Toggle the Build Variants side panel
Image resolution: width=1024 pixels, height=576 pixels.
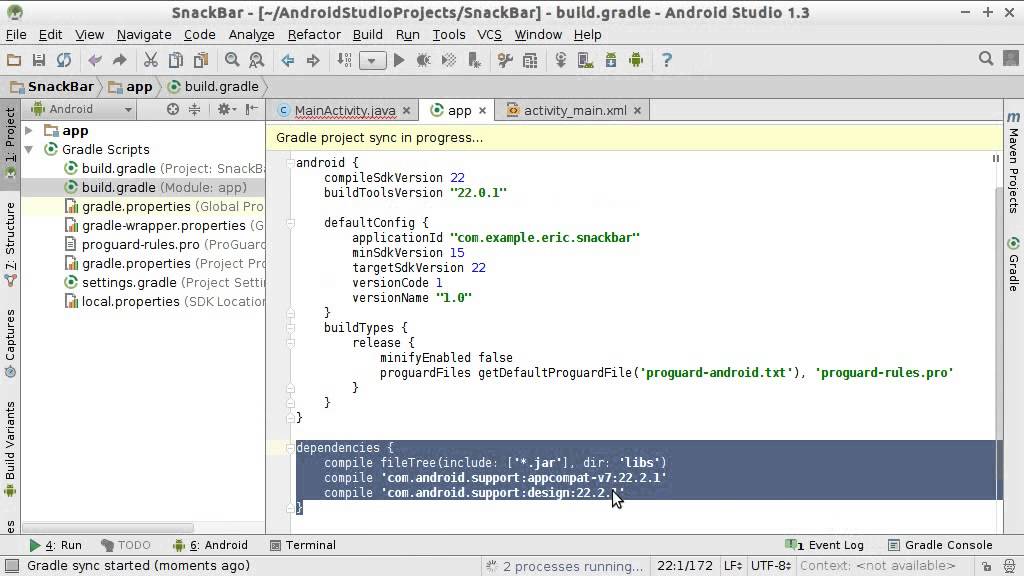10,449
